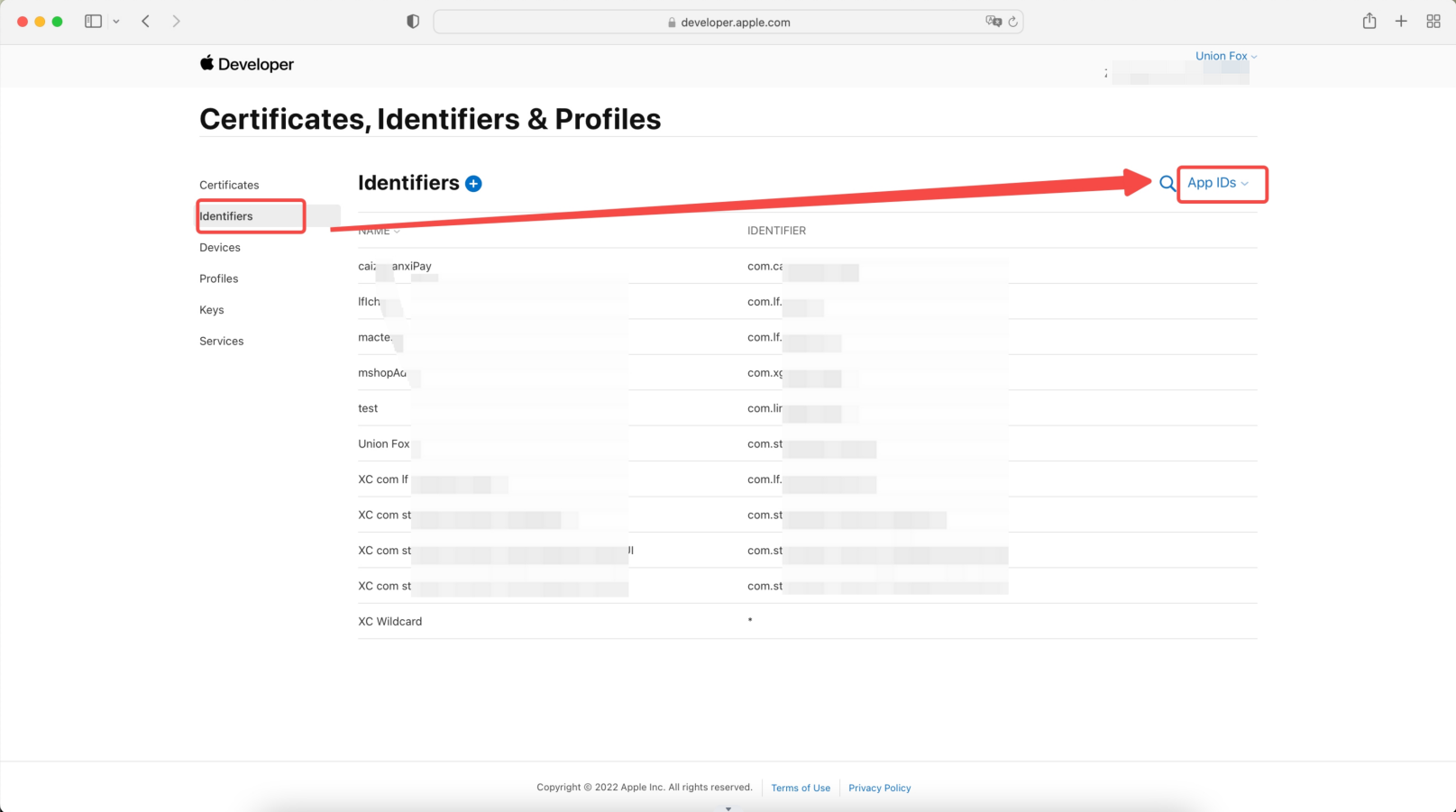Open the privacy shield report icon
Screen dimensions: 1456x812
coord(413,22)
